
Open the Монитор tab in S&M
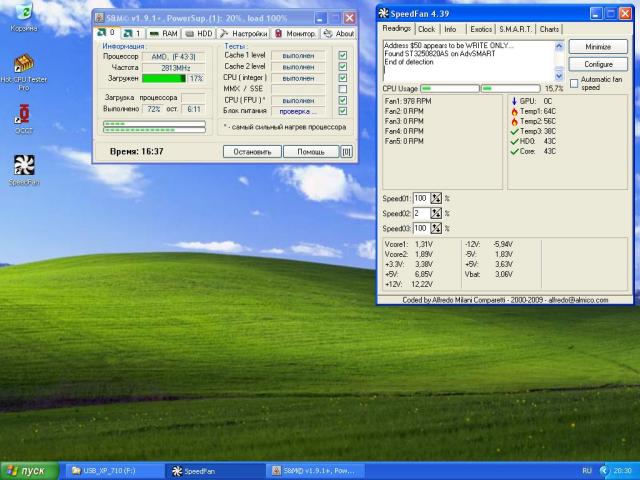click(x=296, y=33)
